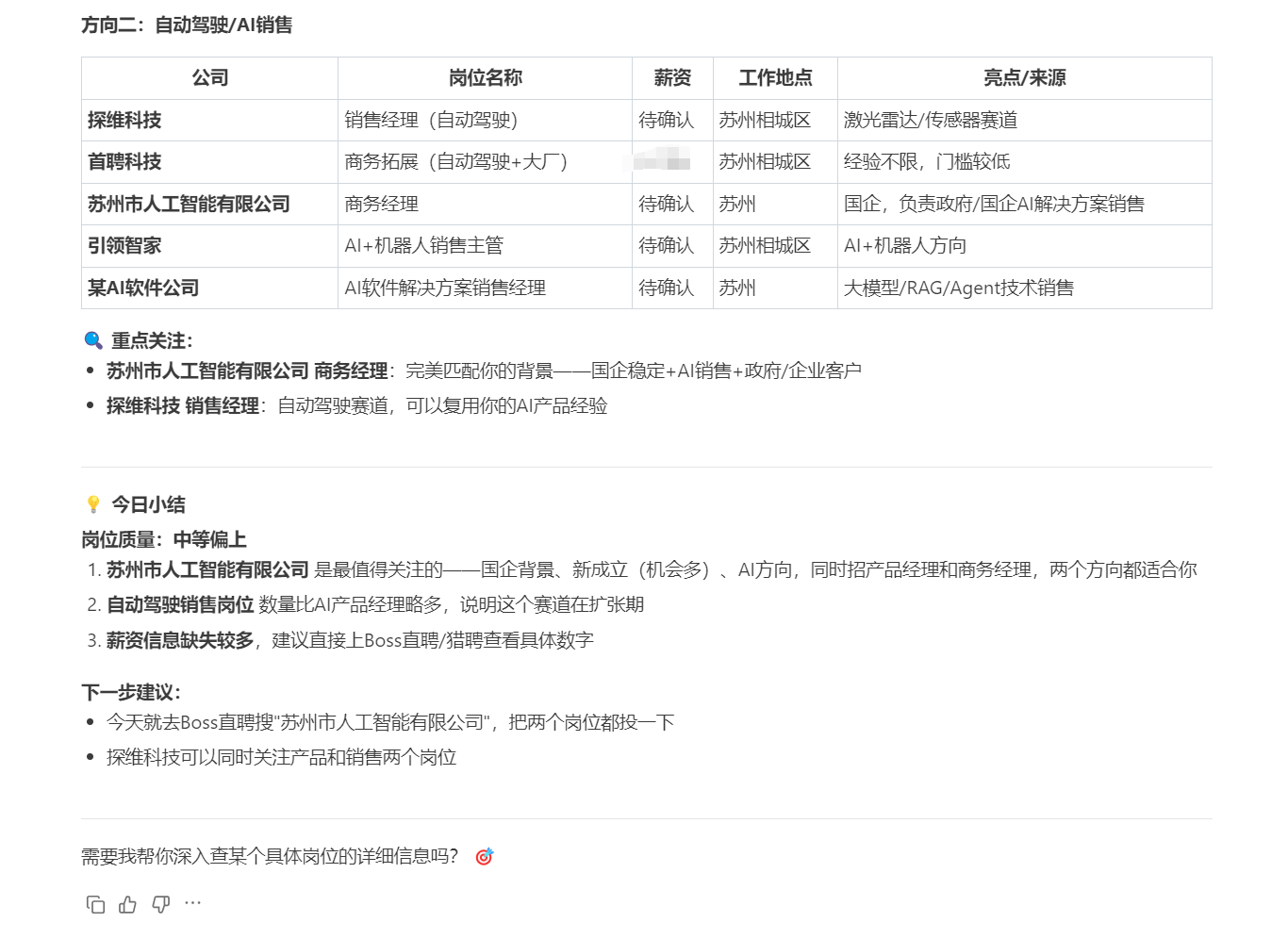Image resolution: width=1288 pixels, height=939 pixels.
Task: Click the target emoji after the closing question
Action: 484,856
